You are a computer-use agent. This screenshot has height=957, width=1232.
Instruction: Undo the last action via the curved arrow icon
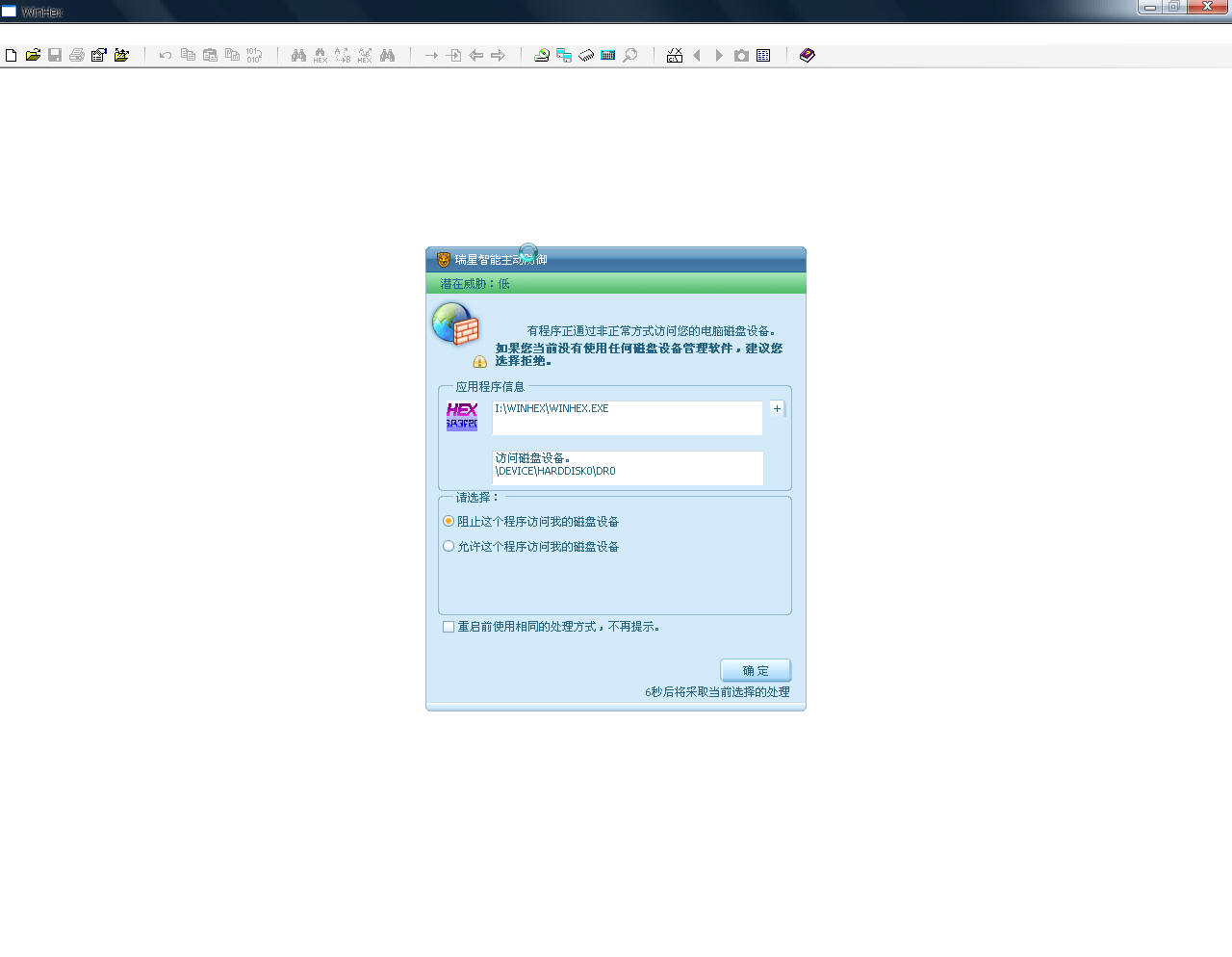[166, 55]
